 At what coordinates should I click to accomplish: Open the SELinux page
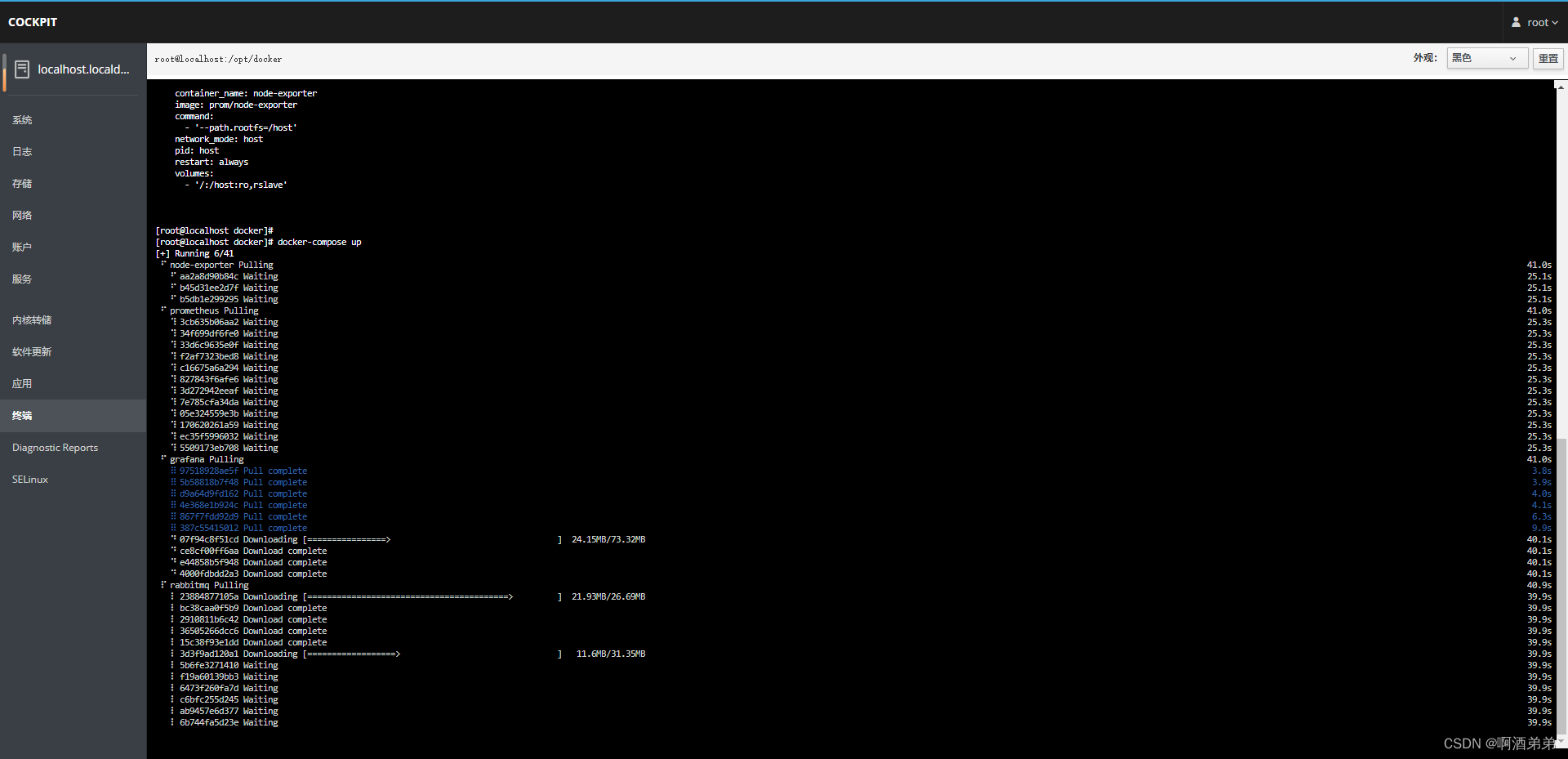point(29,479)
